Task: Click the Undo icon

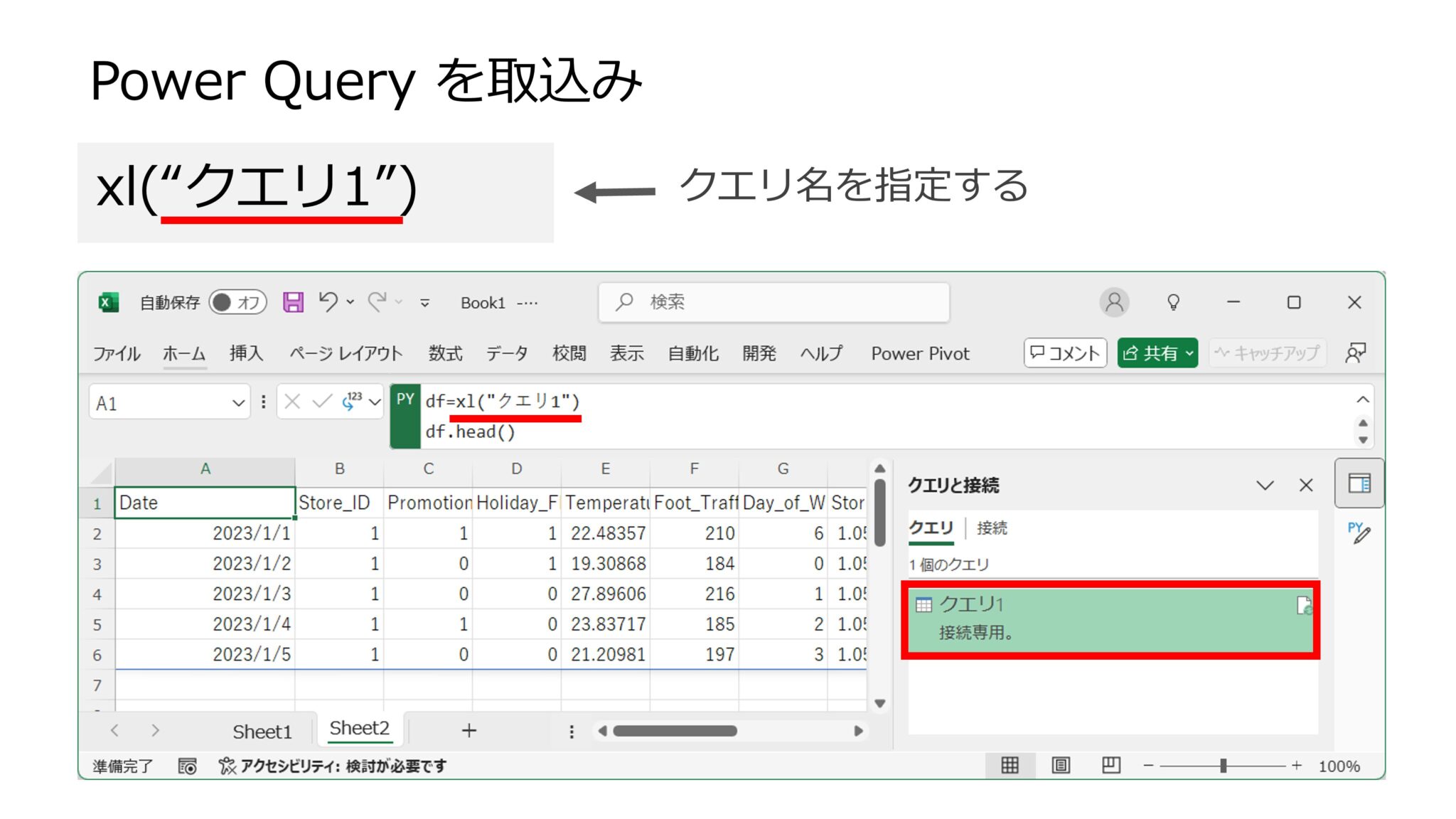Action: [x=329, y=301]
